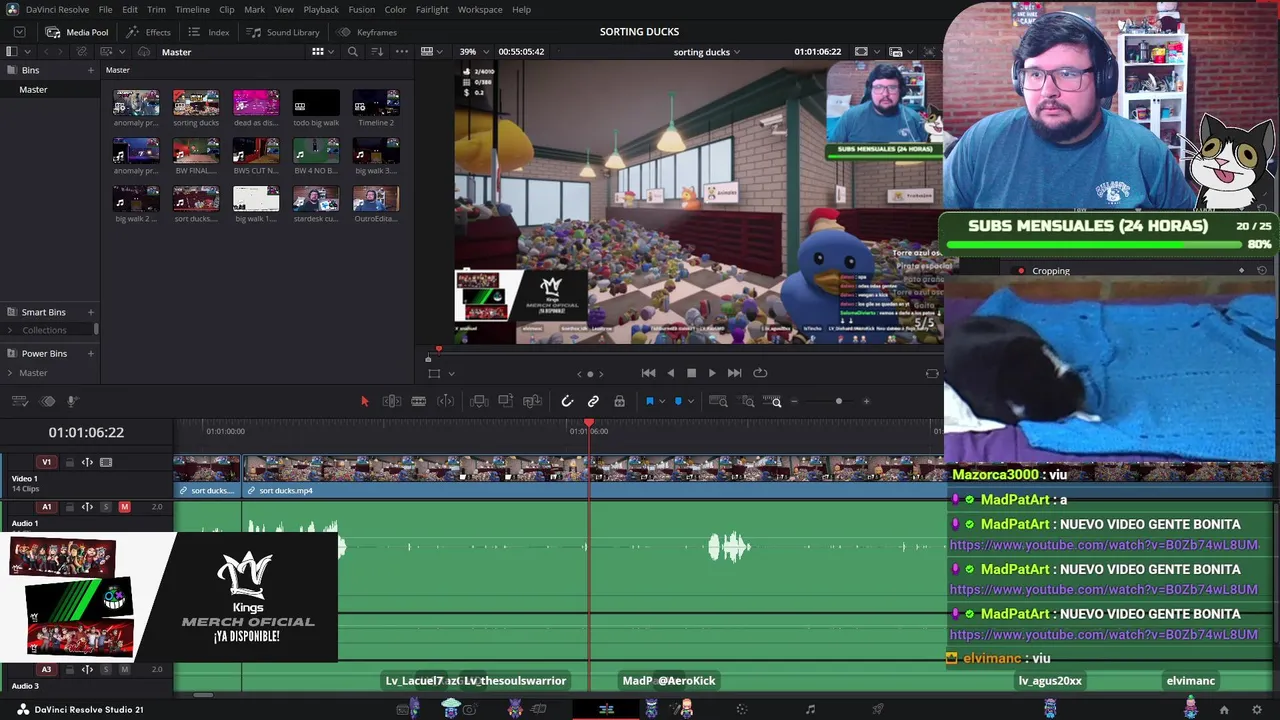The image size is (1280, 720).
Task: Solo the Audio 1 track
Action: (106, 507)
